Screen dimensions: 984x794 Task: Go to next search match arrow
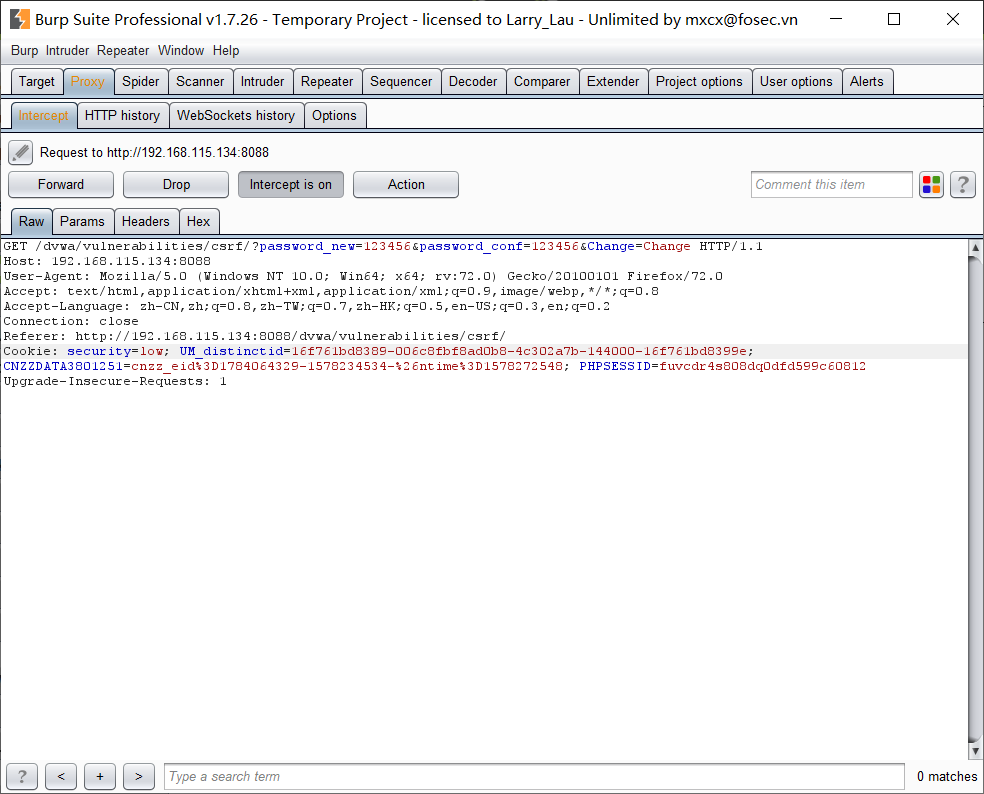coord(139,776)
